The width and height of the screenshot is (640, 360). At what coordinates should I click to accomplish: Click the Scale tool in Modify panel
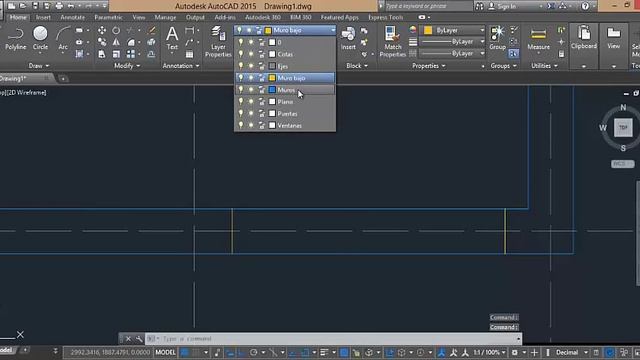[x=116, y=54]
